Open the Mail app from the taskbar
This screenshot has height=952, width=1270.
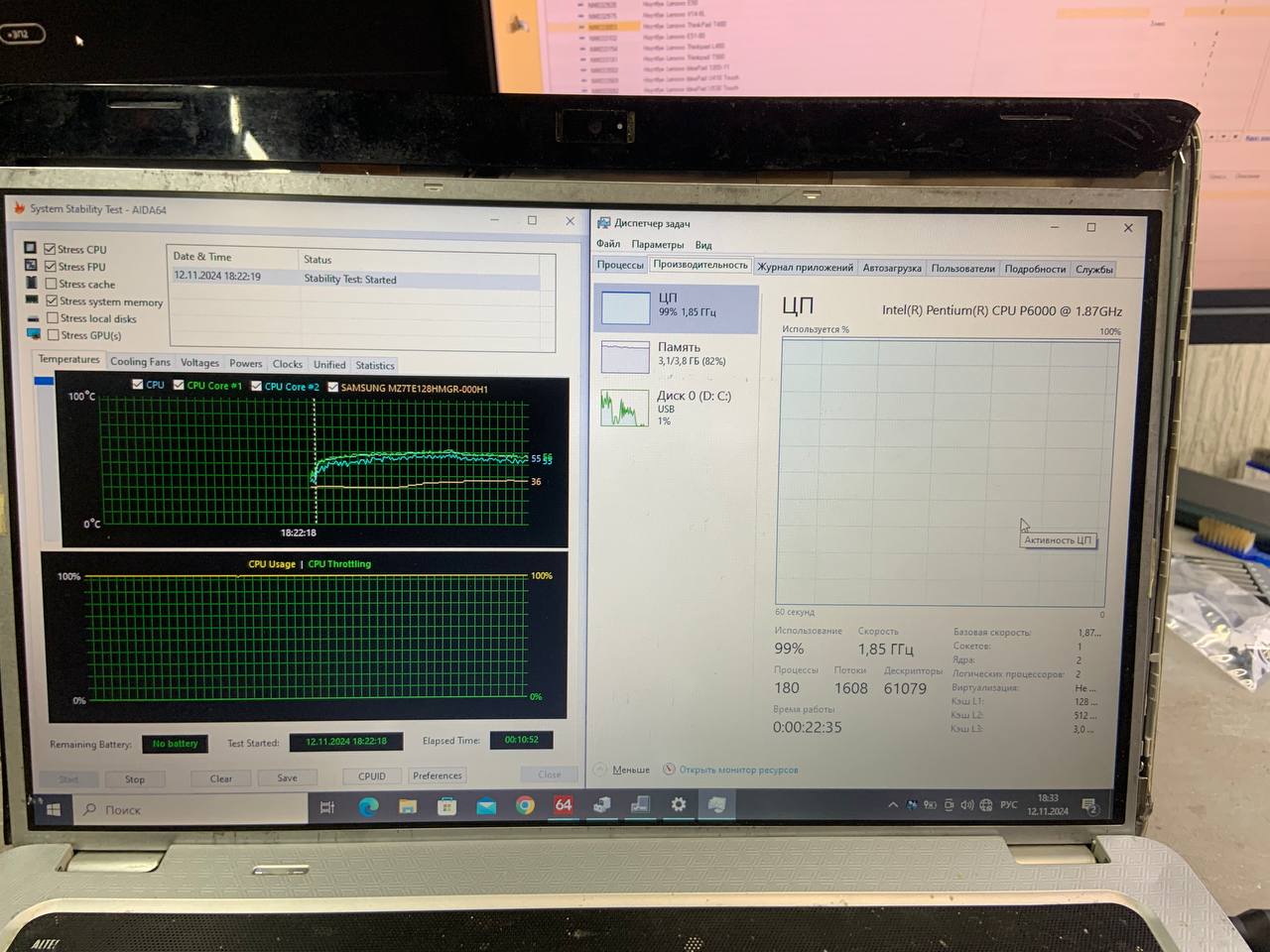click(485, 807)
